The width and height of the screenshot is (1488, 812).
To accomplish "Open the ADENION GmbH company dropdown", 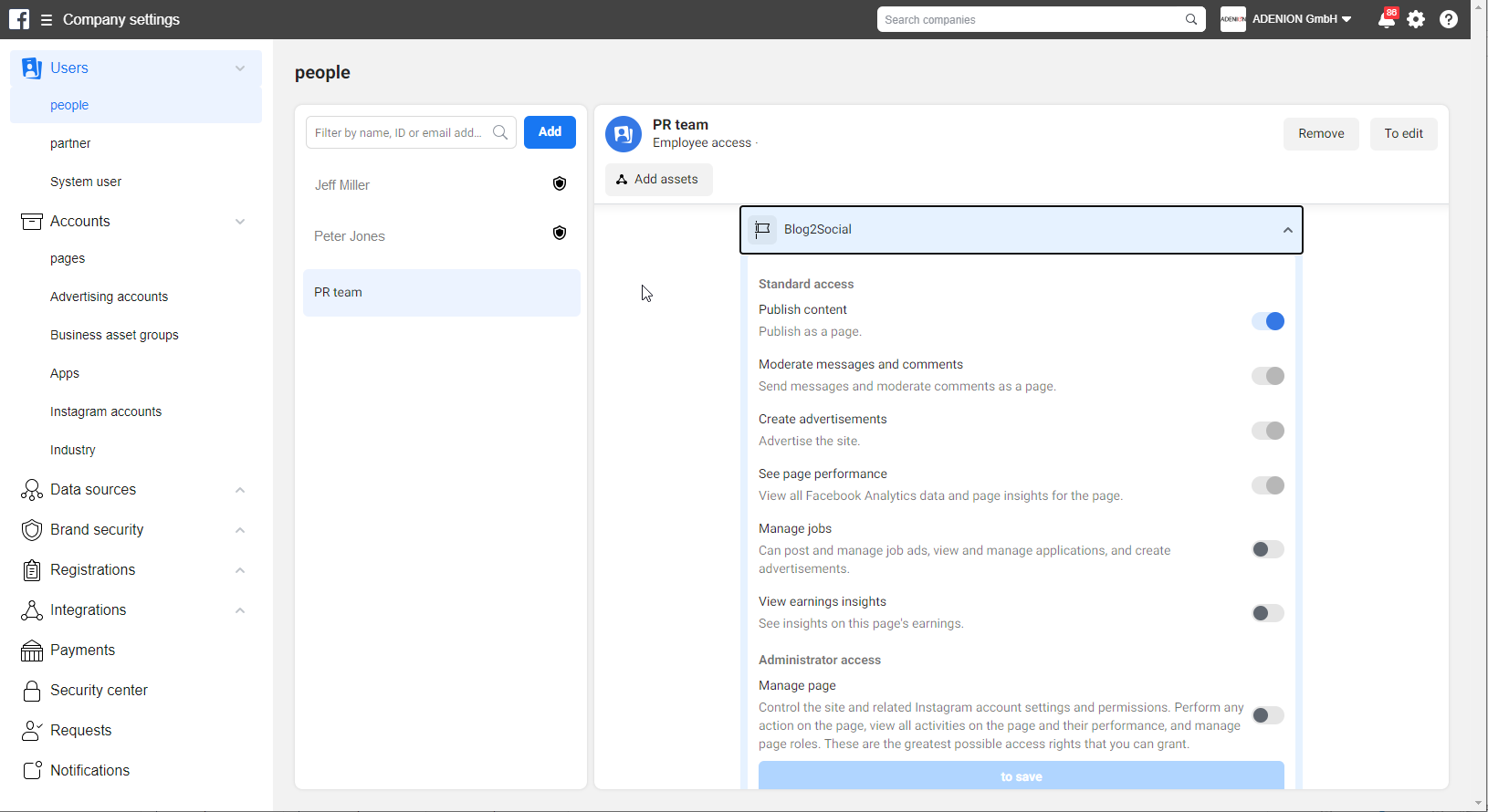I will tap(1302, 19).
